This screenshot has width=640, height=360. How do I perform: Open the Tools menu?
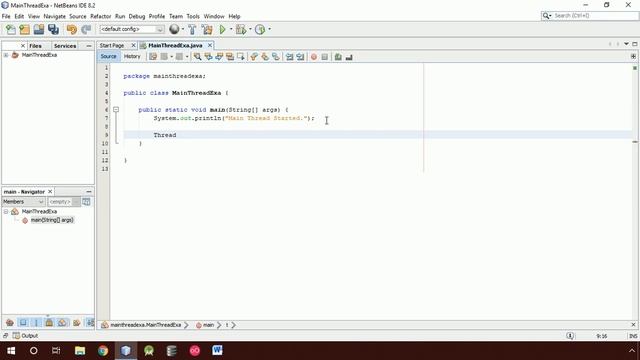[x=193, y=16]
